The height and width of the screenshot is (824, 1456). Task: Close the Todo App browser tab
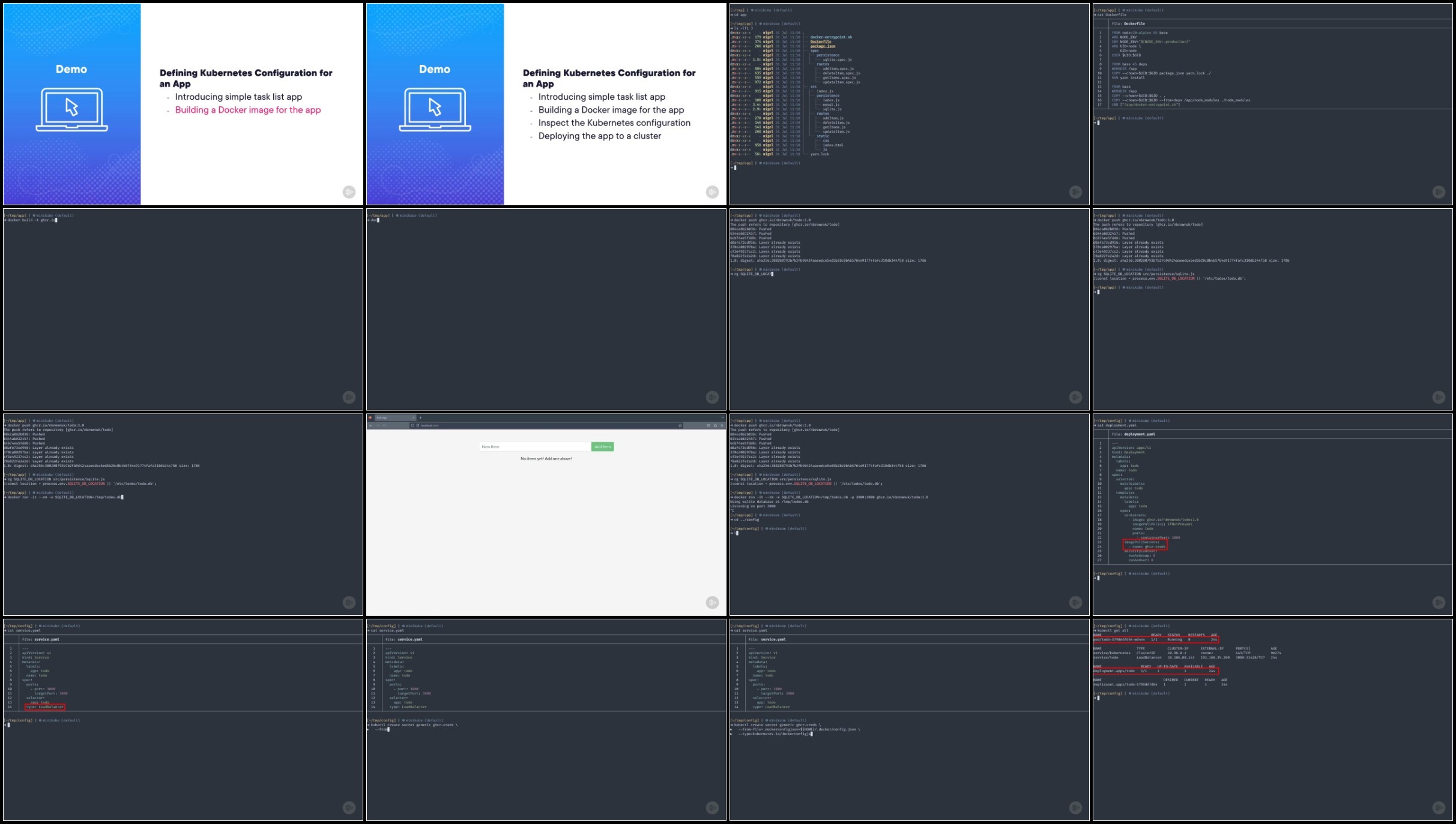(x=414, y=418)
